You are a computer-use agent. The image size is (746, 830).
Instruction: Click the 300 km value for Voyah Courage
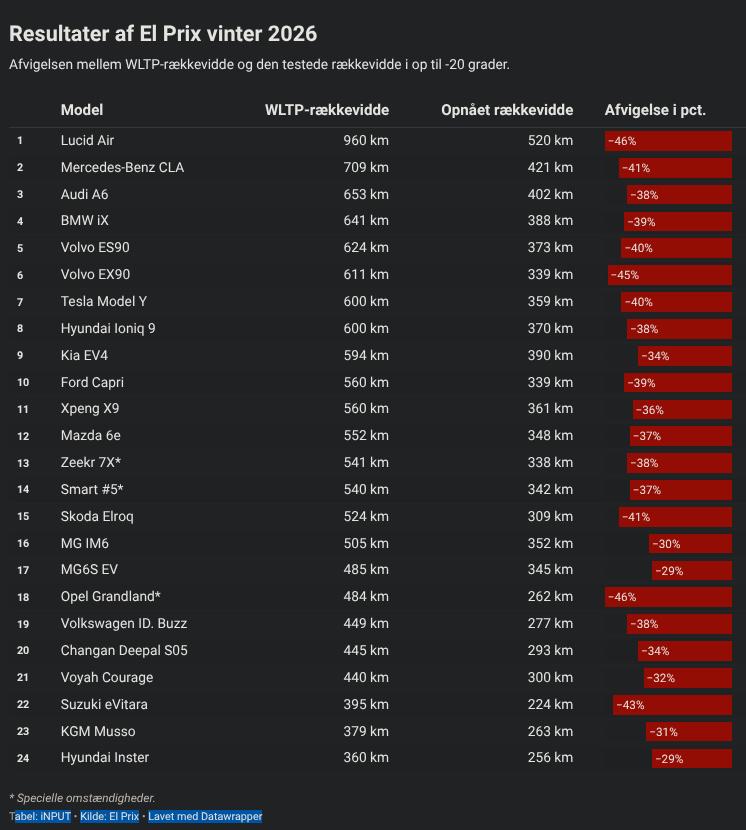pyautogui.click(x=550, y=678)
